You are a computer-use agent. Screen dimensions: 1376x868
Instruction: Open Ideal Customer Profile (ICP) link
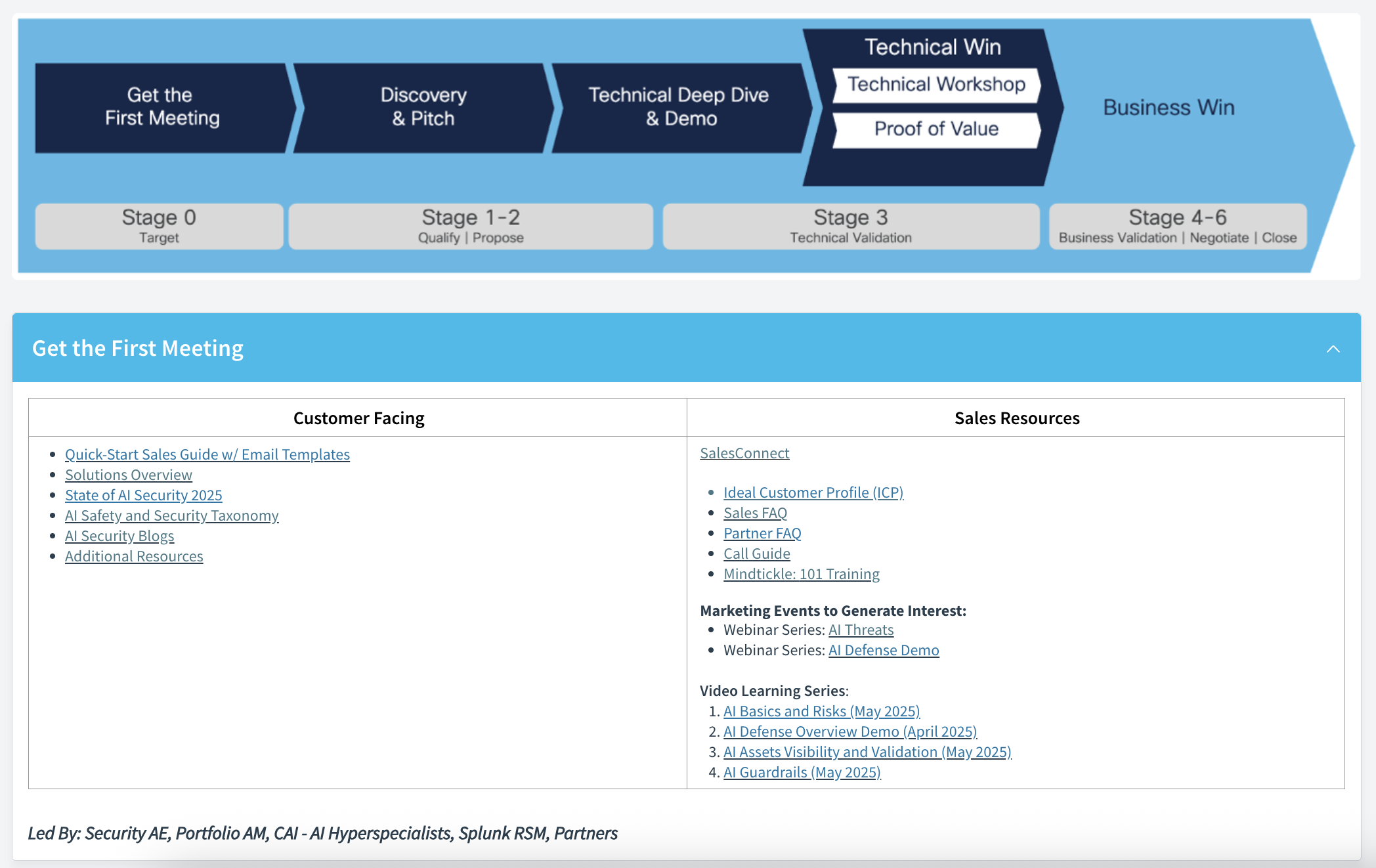tap(813, 492)
